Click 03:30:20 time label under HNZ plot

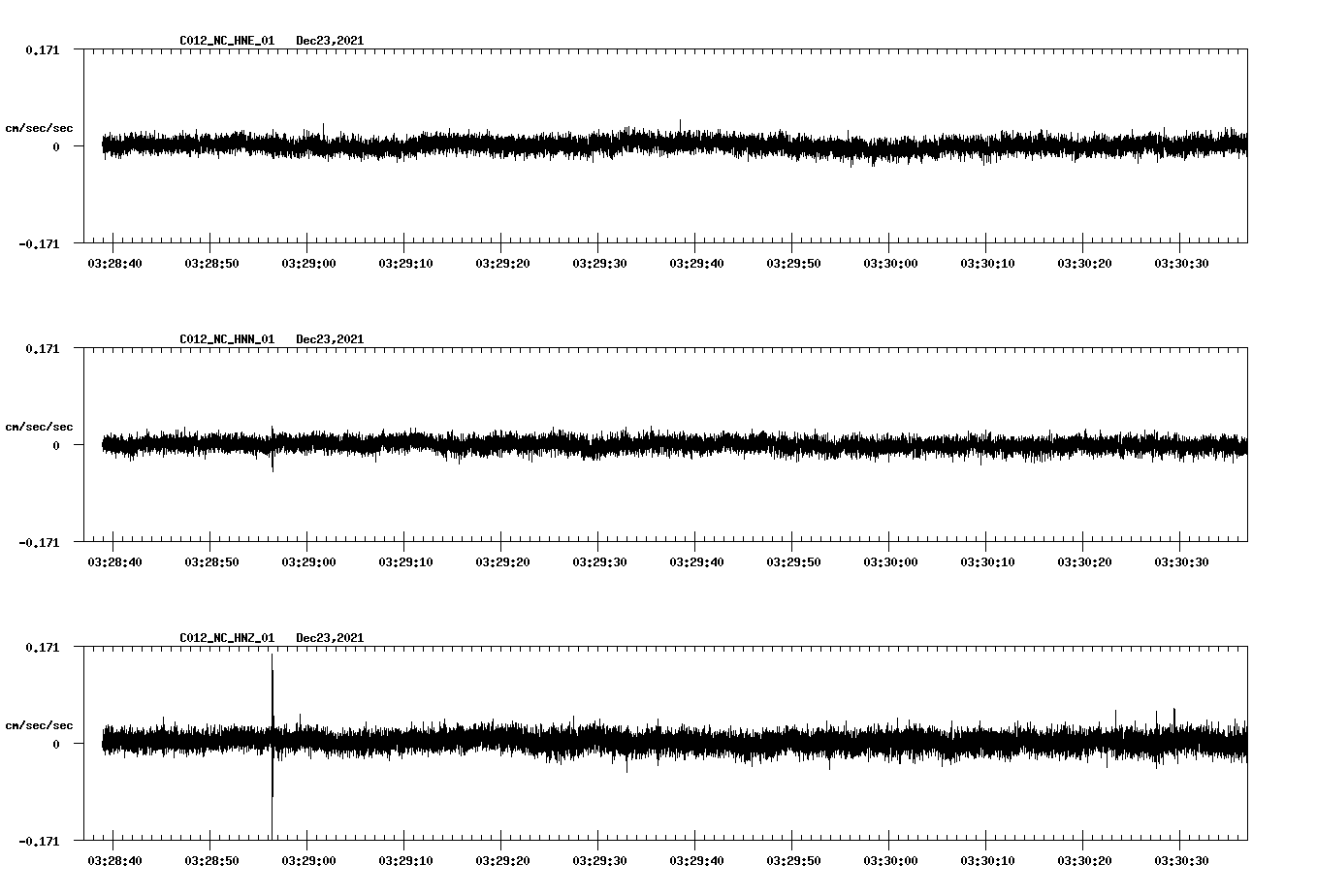(1084, 860)
